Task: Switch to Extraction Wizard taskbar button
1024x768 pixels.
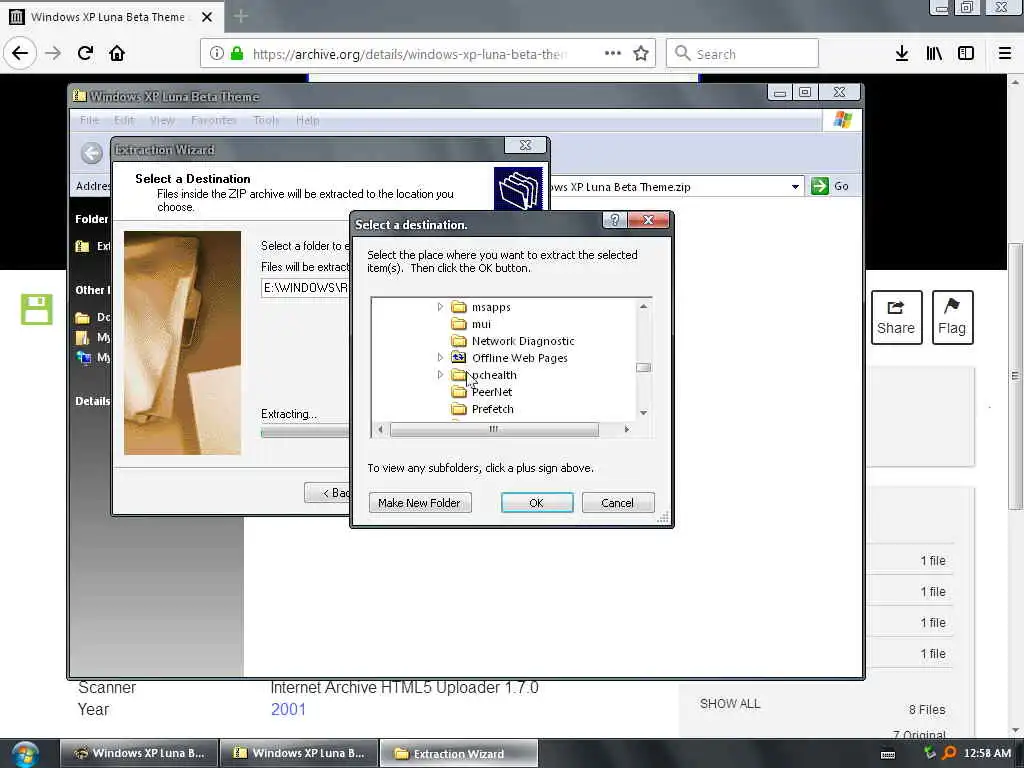Action: [459, 754]
